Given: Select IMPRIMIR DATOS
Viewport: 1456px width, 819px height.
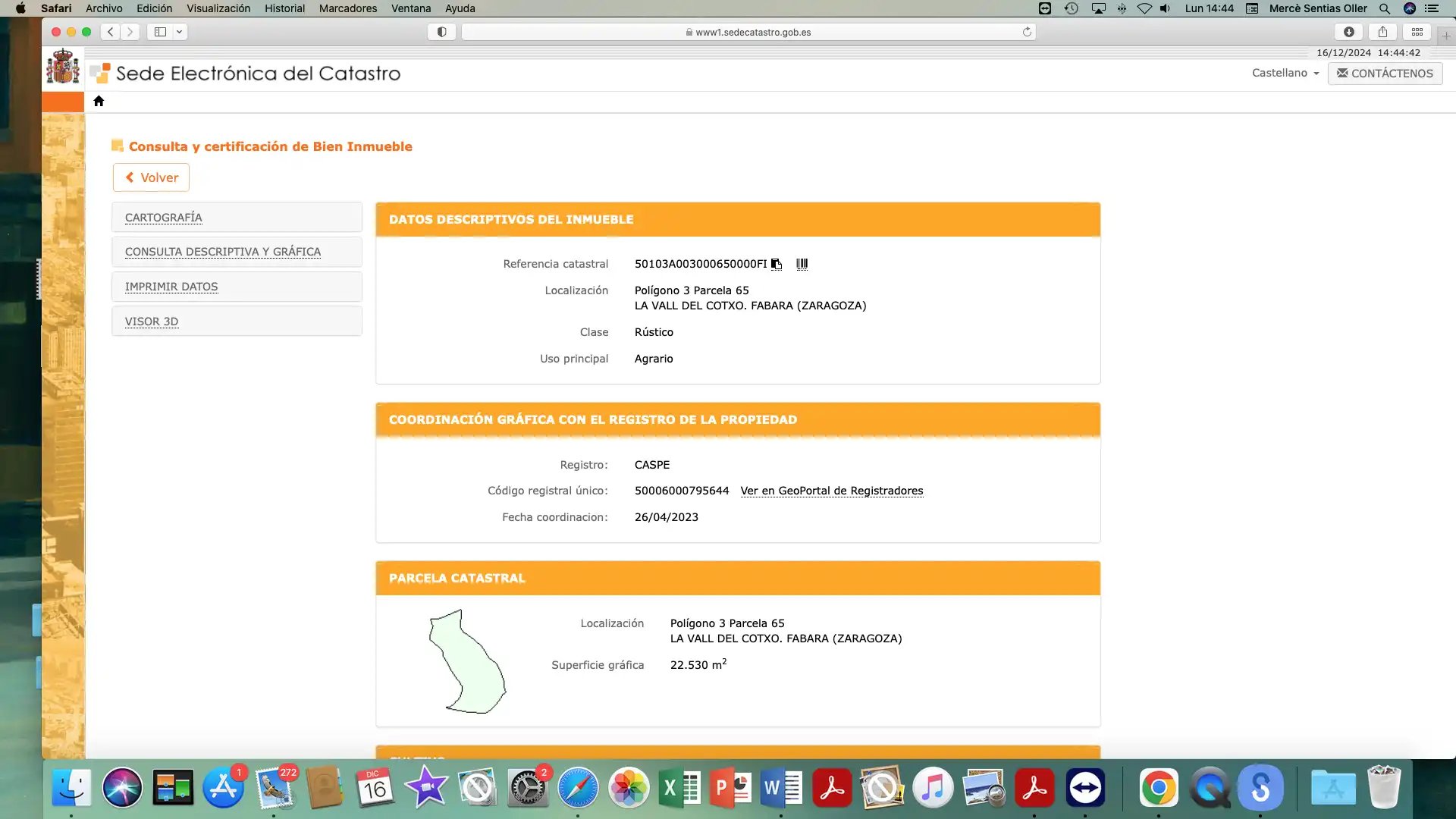Looking at the screenshot, I should (237, 287).
